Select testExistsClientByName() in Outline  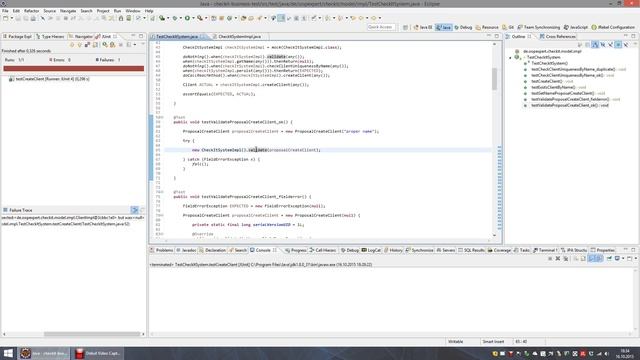[553, 87]
